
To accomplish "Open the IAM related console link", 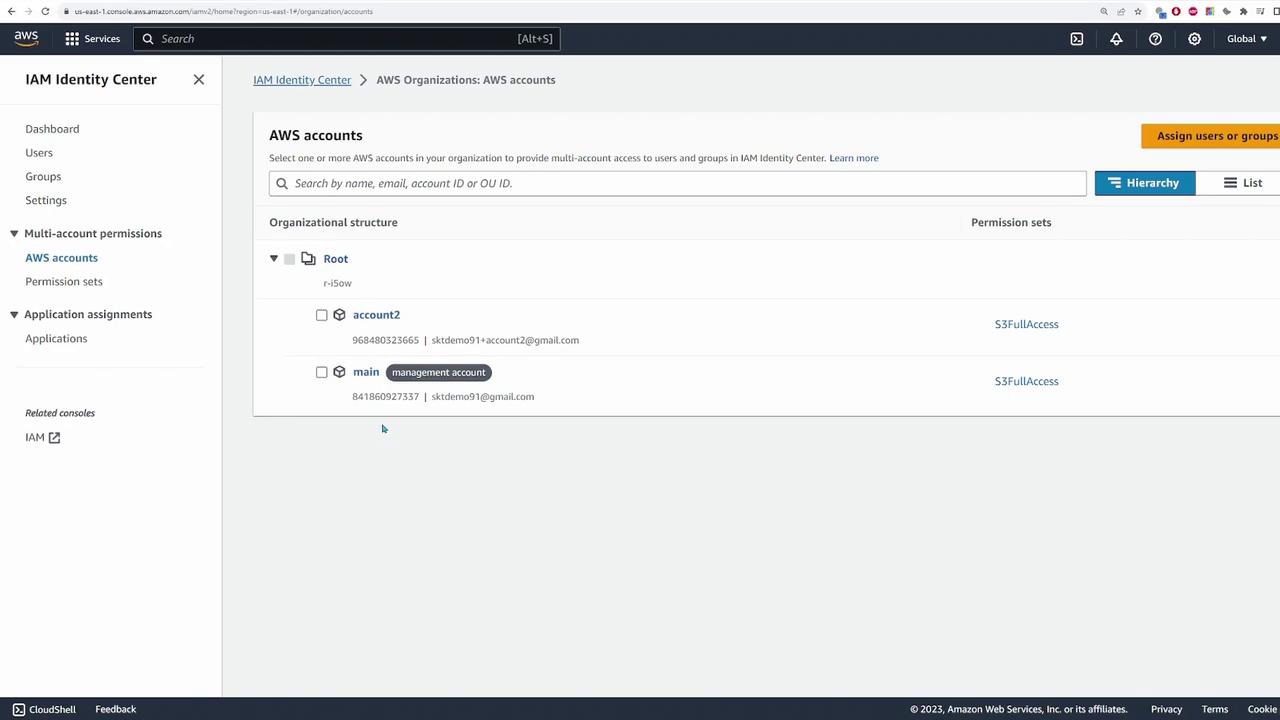I will (43, 438).
